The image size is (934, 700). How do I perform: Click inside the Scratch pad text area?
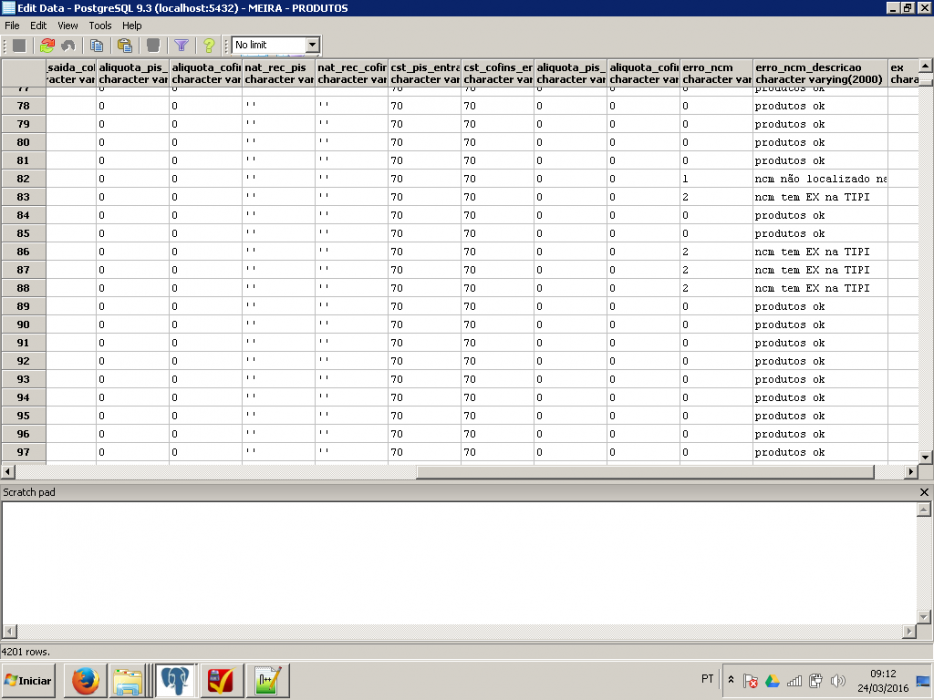tap(459, 563)
